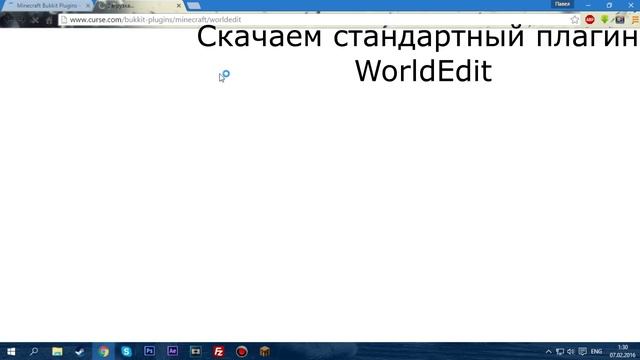The image size is (640, 360).
Task: Open network status in the tray
Action: pyautogui.click(x=560, y=351)
